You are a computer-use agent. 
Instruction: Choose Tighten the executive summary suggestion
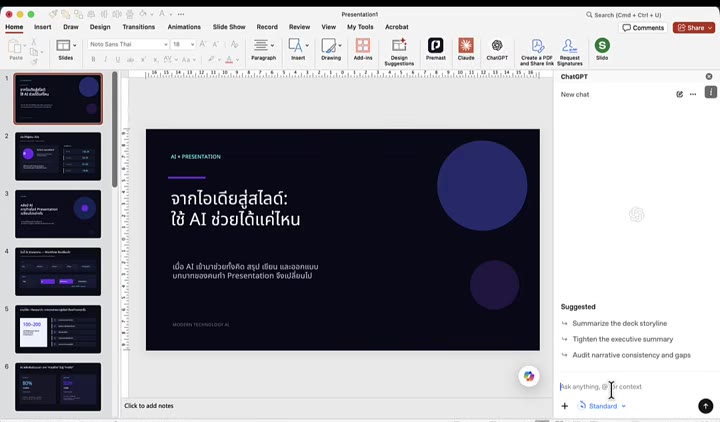[623, 339]
